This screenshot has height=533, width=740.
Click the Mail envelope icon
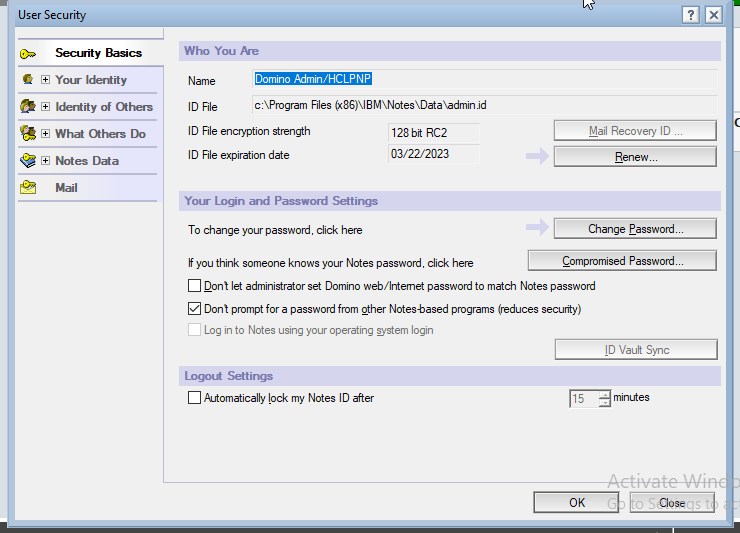[x=28, y=188]
